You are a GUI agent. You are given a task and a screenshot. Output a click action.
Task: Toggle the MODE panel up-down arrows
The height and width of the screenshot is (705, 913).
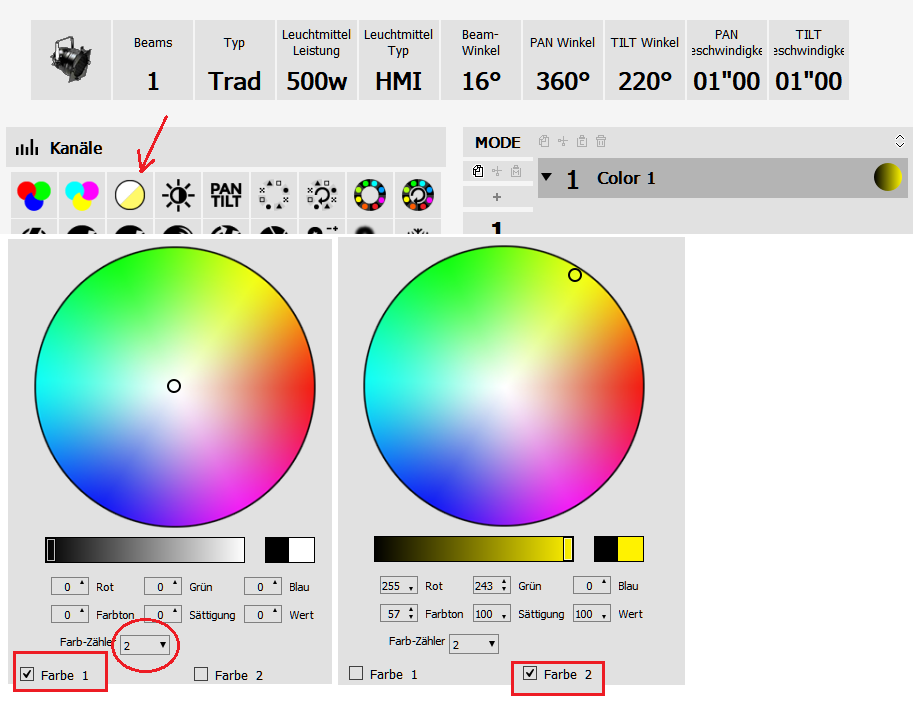click(x=900, y=141)
